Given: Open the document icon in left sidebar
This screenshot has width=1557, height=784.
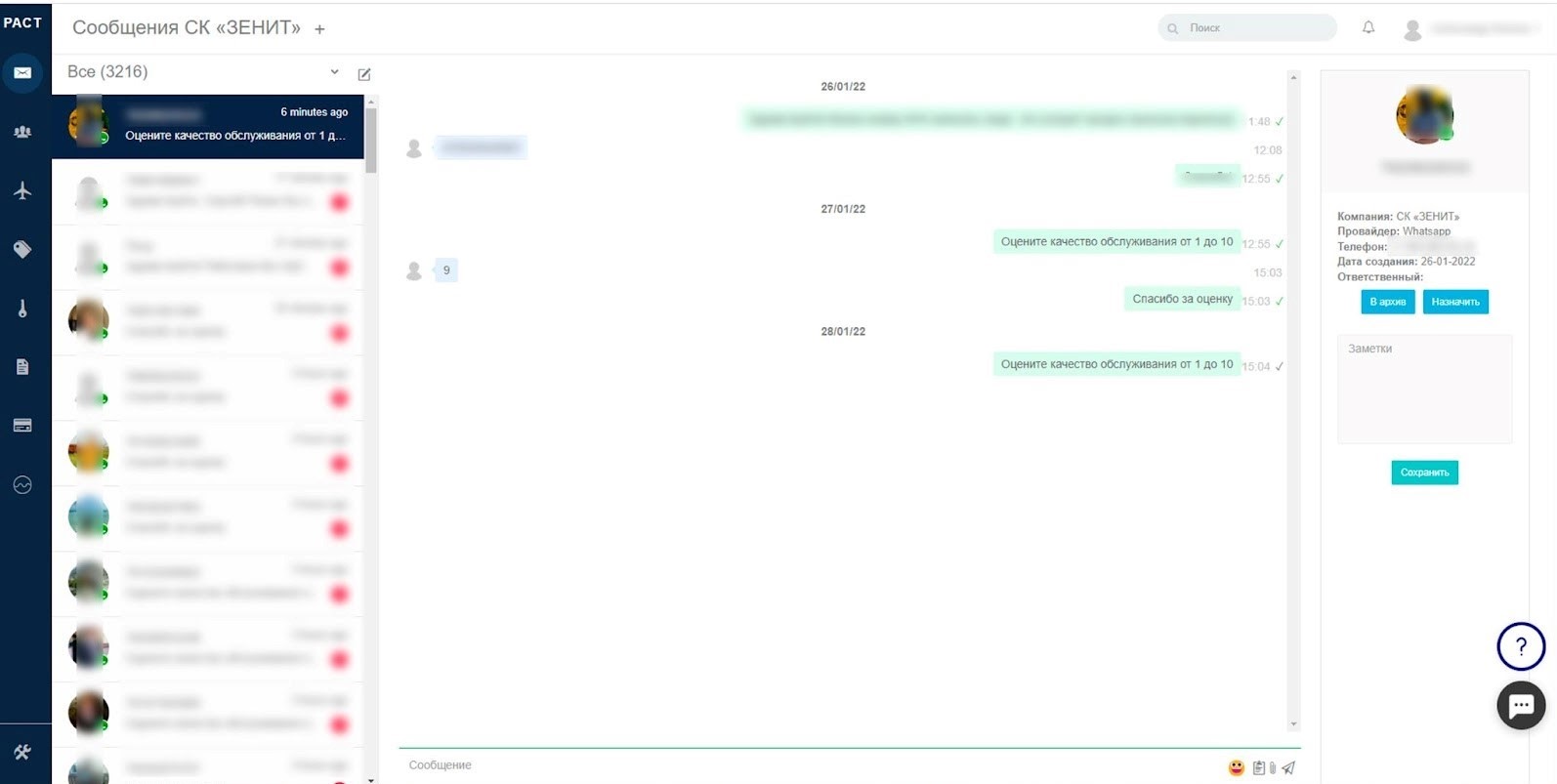Looking at the screenshot, I should pyautogui.click(x=22, y=367).
